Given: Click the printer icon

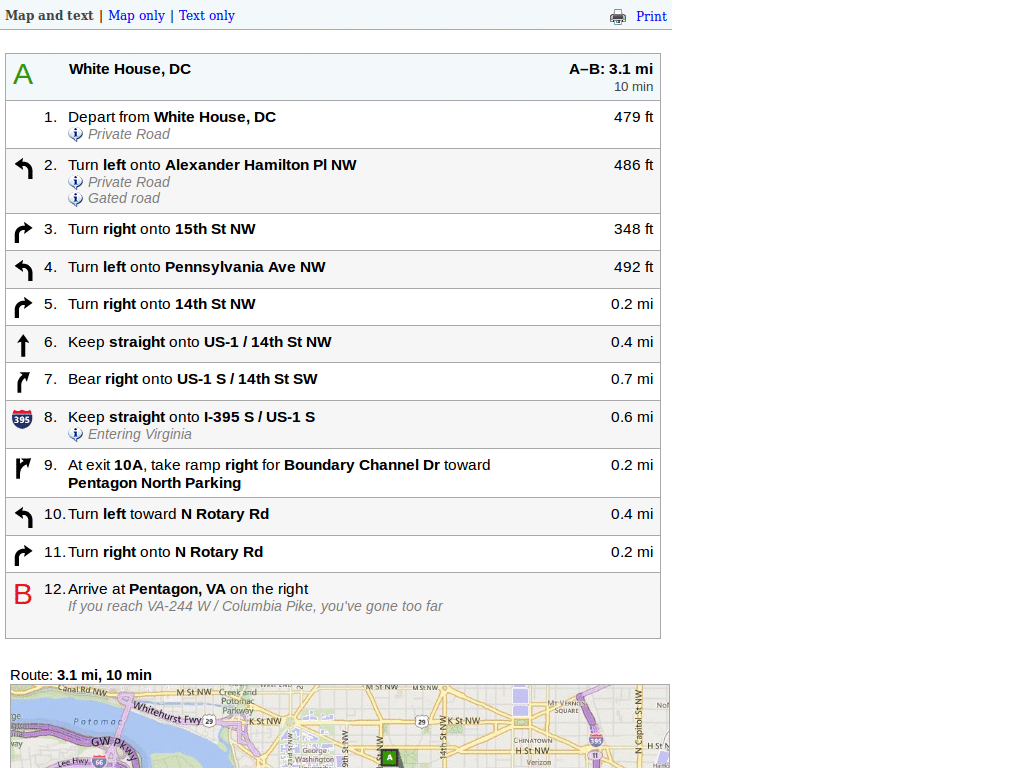Looking at the screenshot, I should click(x=618, y=17).
